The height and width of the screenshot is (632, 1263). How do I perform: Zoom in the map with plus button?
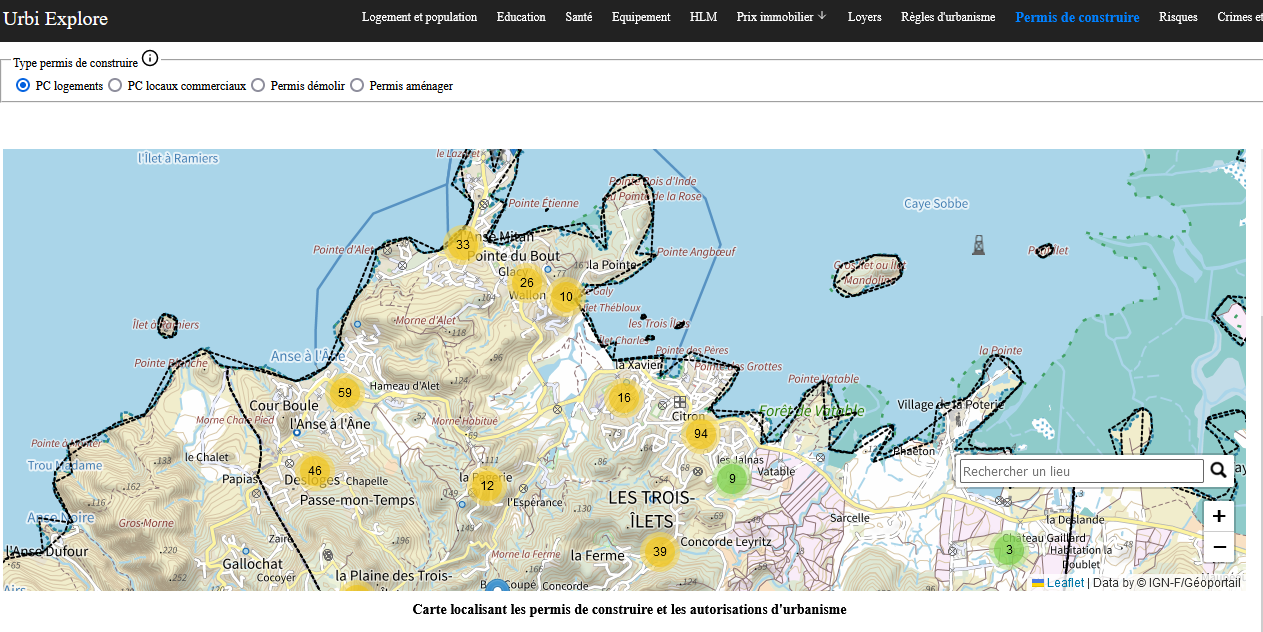[1218, 516]
